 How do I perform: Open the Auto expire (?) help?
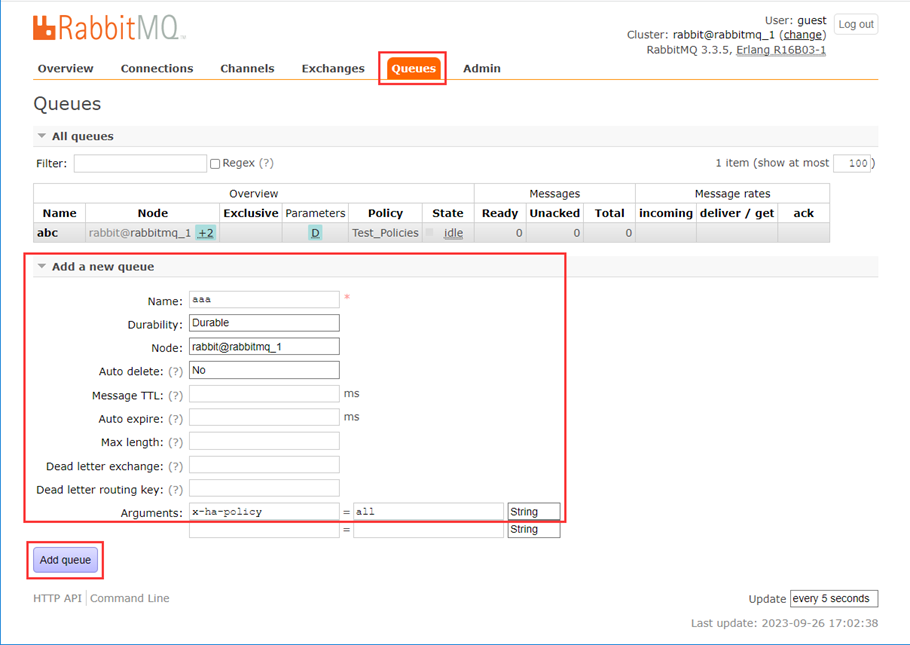point(175,419)
